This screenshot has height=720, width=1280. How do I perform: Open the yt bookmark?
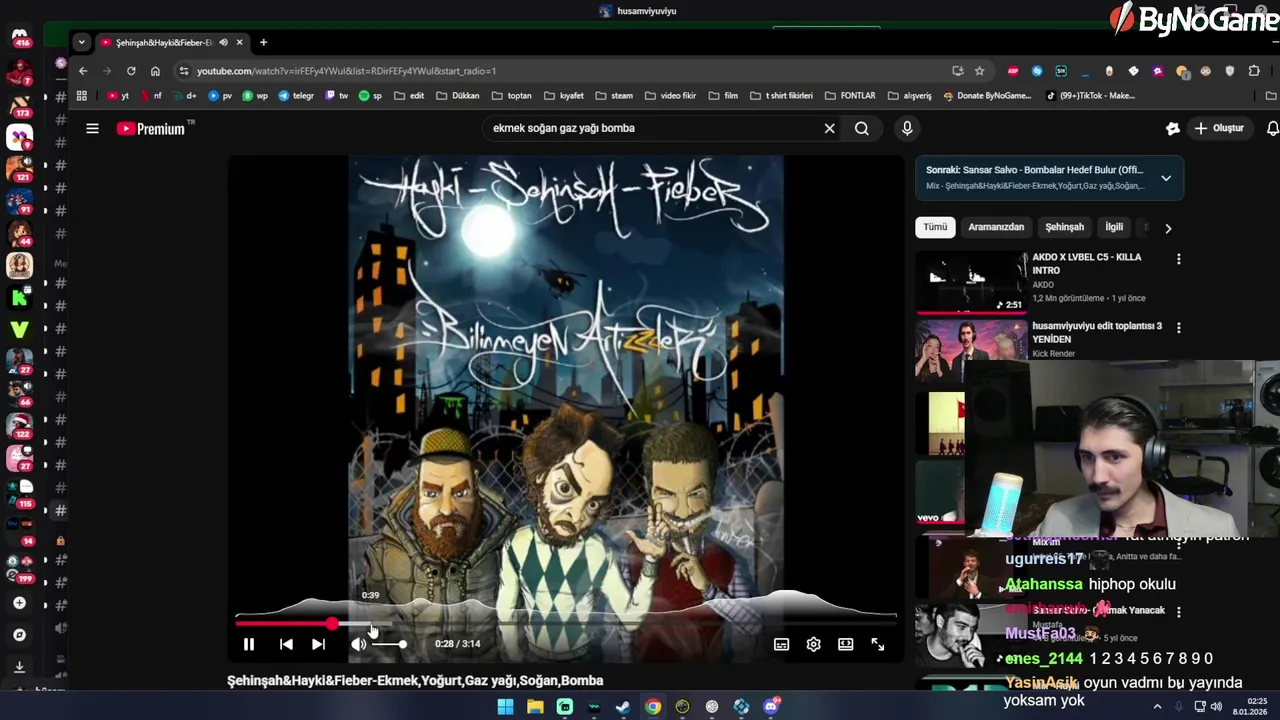coord(118,96)
